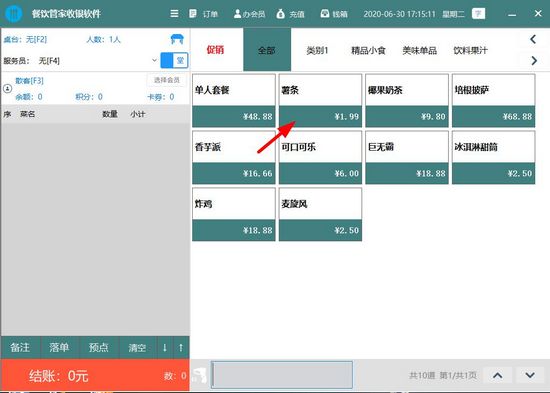Open the 充值 recharge function
The height and width of the screenshot is (393, 550).
coord(290,14)
